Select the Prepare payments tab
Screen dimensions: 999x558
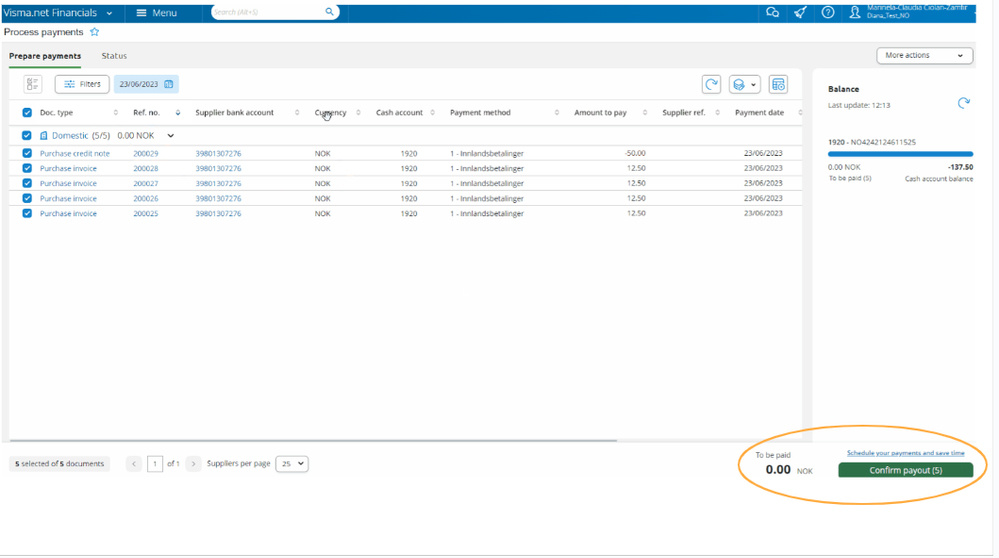click(x=45, y=56)
